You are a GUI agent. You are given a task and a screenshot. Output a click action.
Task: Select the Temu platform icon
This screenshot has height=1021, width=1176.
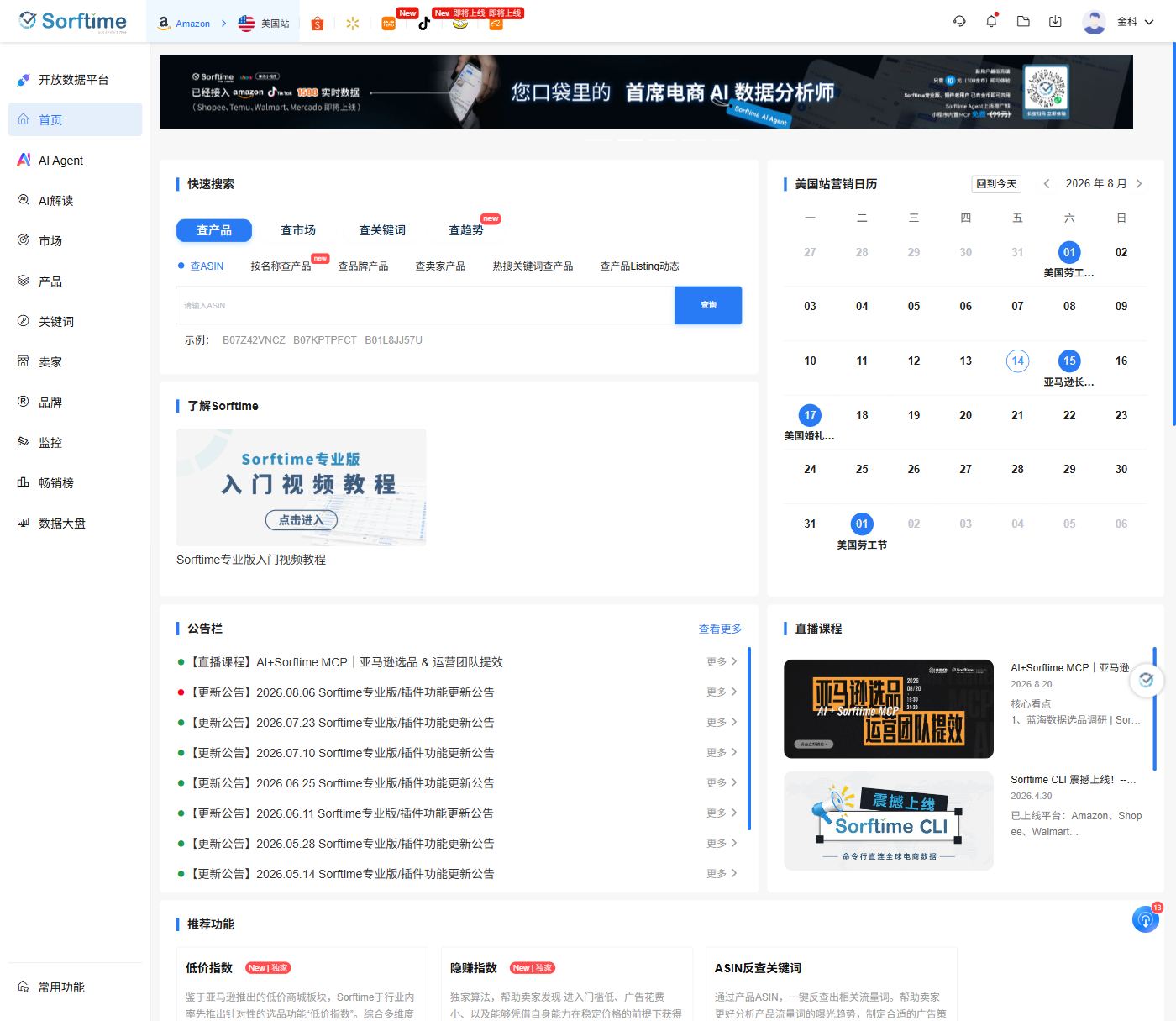tap(388, 24)
